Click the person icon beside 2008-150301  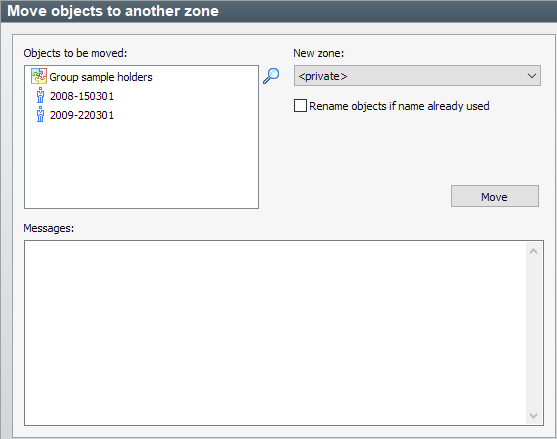(40, 96)
